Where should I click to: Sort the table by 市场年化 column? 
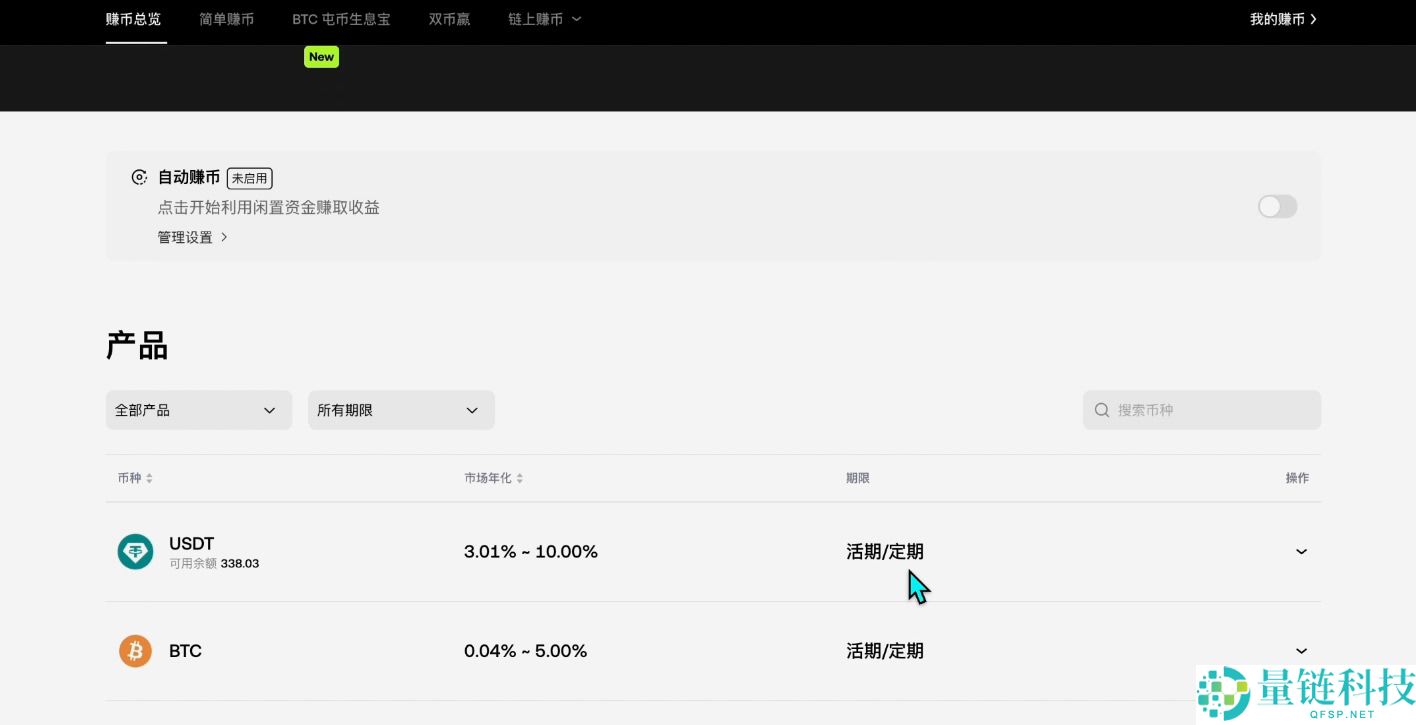[x=521, y=477]
